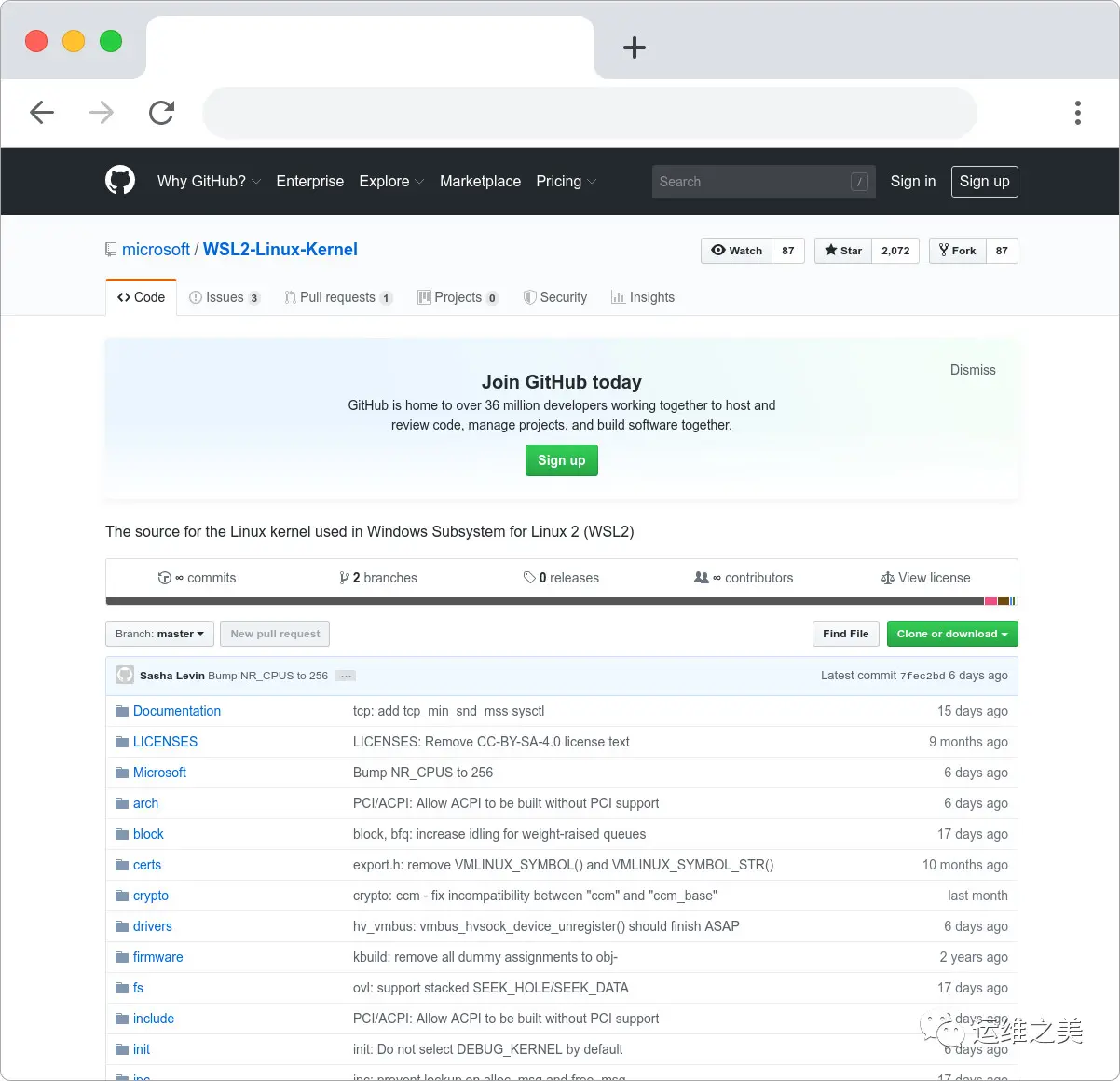Fork the repository

[x=958, y=251]
